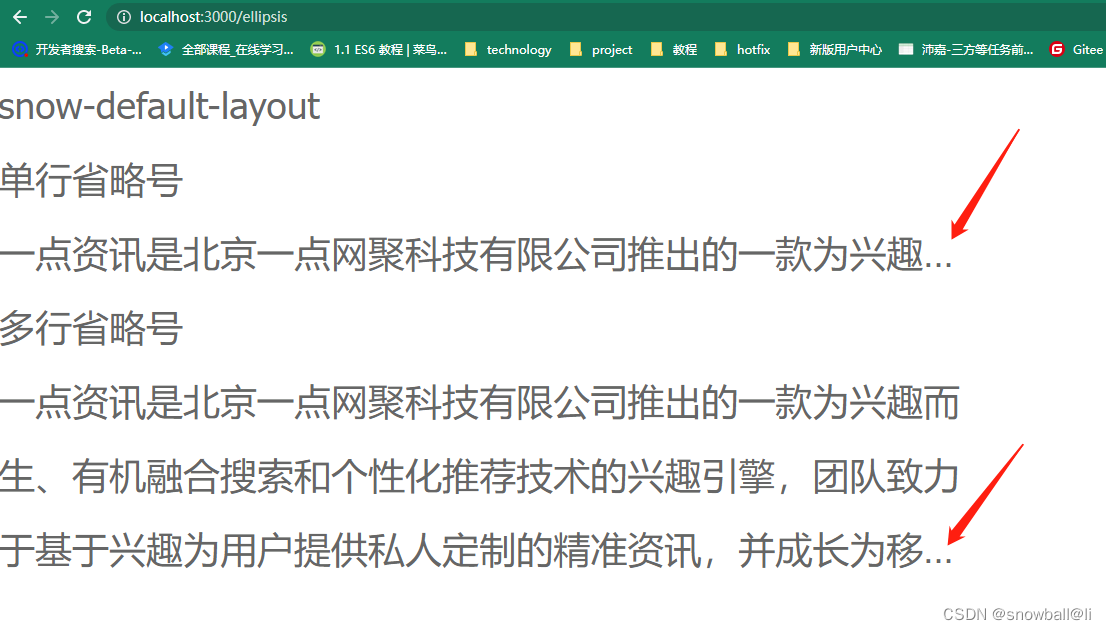Screen dimensions: 1106x630
Task: Open the Gitee bookmark
Action: pyautogui.click(x=1076, y=49)
